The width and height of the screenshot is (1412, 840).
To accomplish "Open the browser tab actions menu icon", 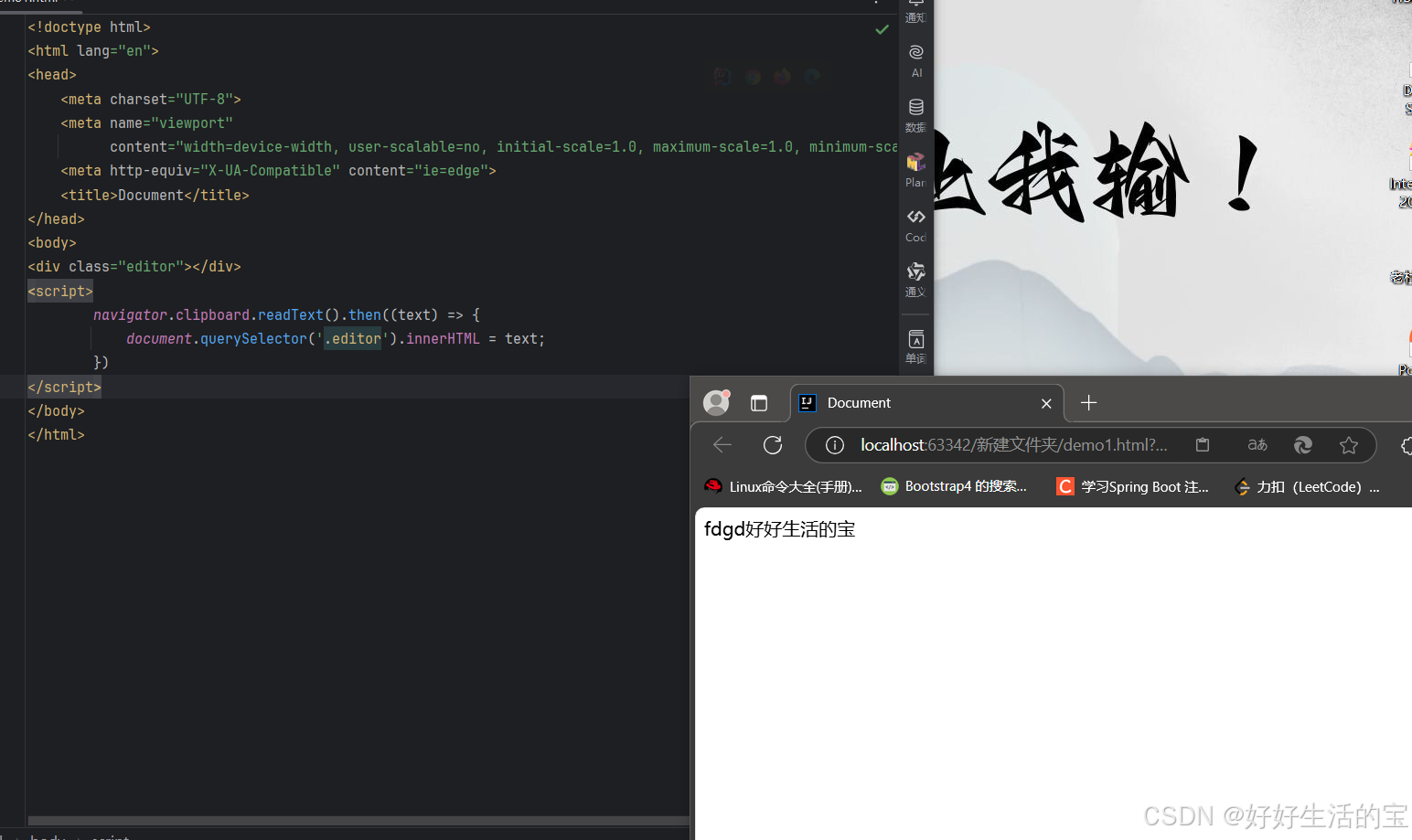I will tap(759, 403).
